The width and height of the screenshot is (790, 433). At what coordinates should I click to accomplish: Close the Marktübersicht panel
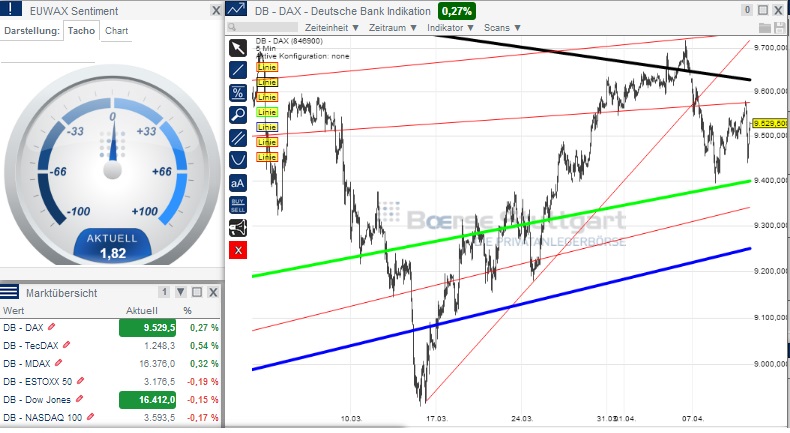[213, 292]
